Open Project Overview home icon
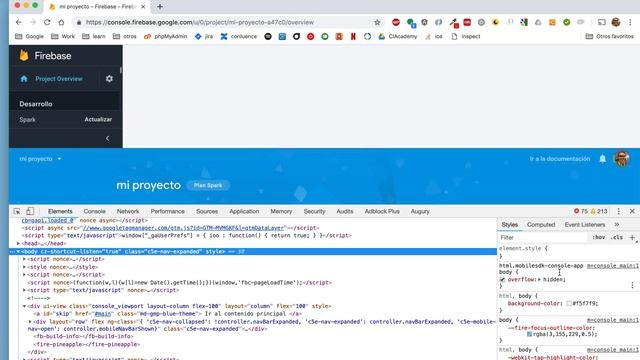The height and width of the screenshot is (360, 640). (x=24, y=79)
